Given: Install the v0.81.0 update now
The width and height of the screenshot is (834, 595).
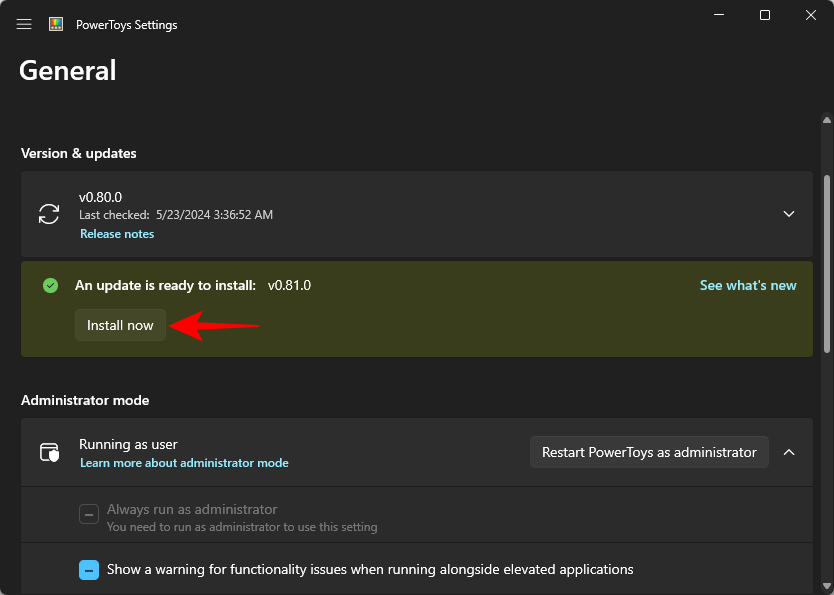Looking at the screenshot, I should [120, 325].
